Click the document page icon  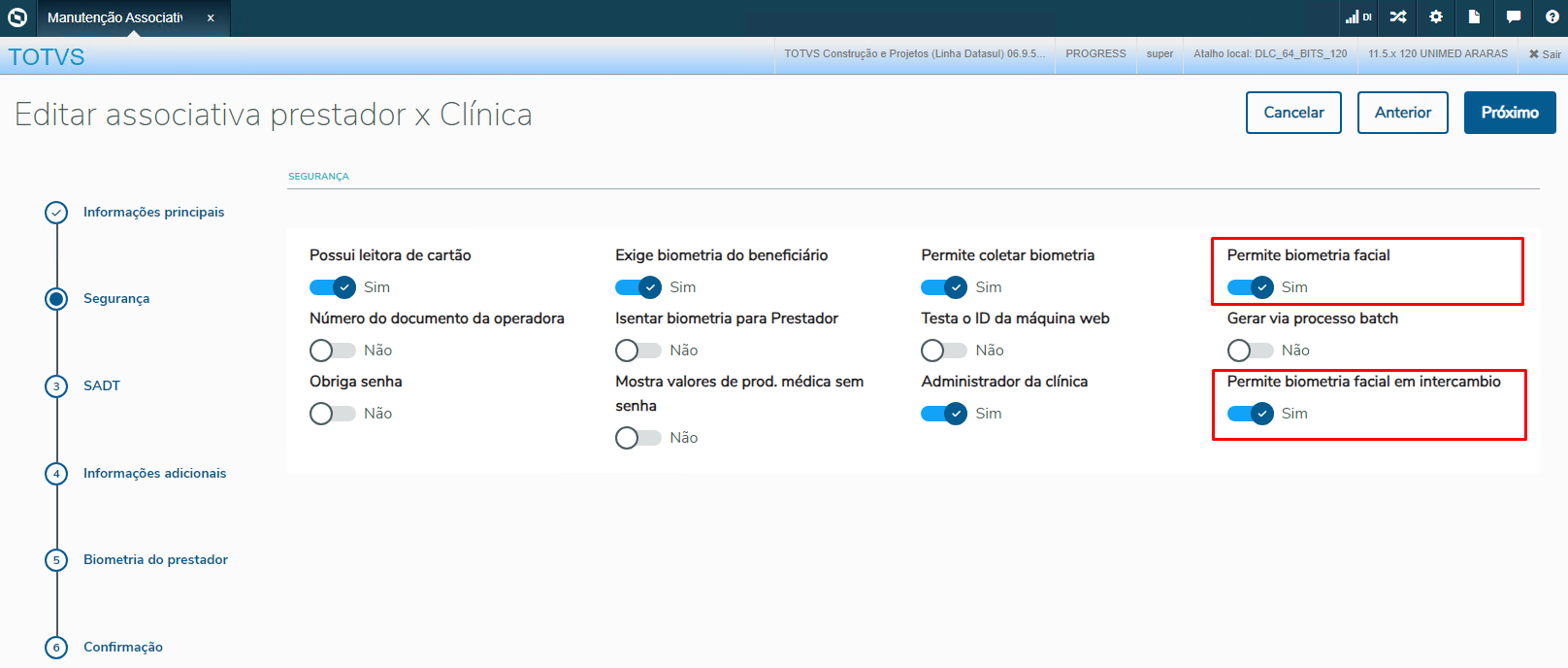pos(1474,17)
